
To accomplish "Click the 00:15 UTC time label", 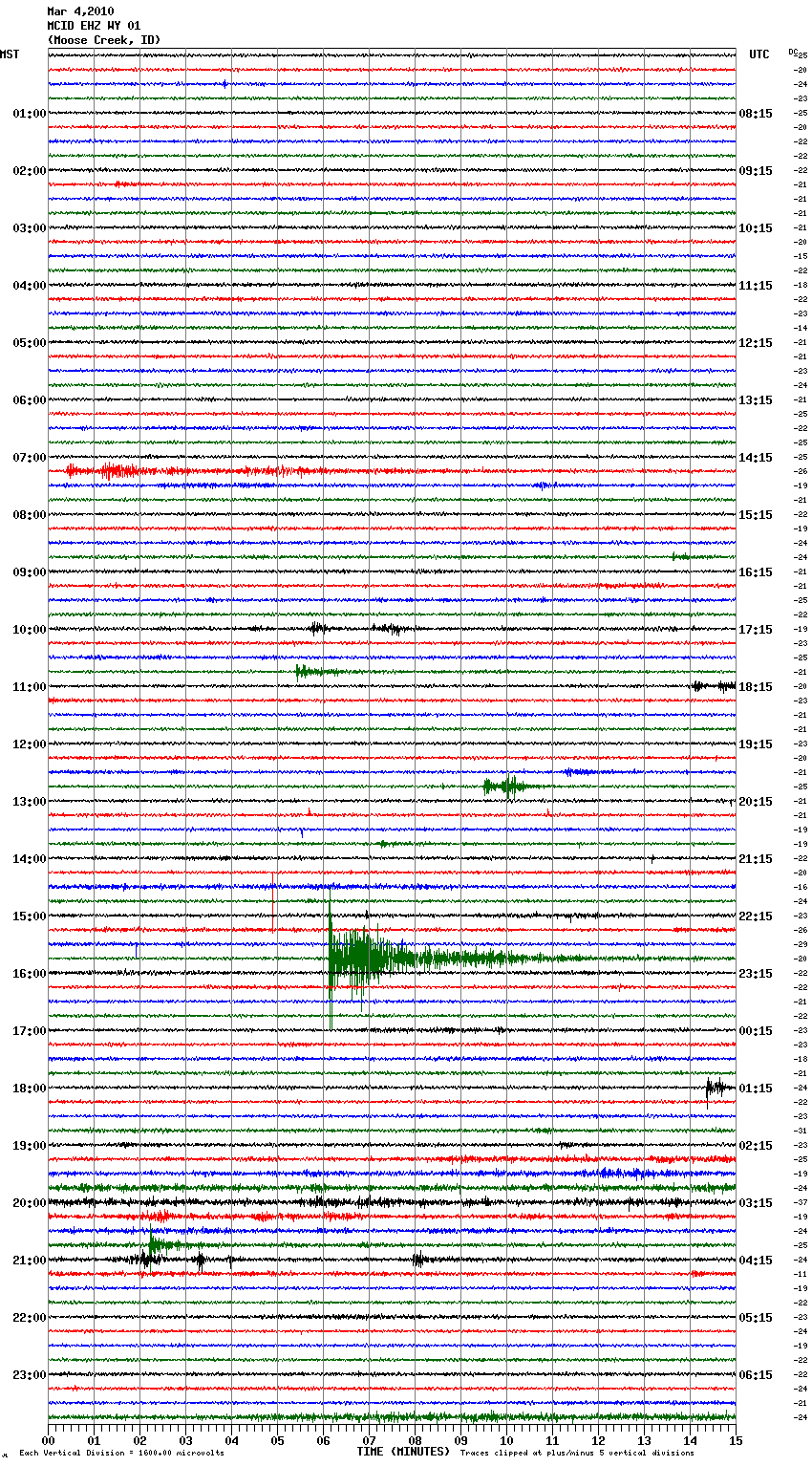I will coord(756,1031).
